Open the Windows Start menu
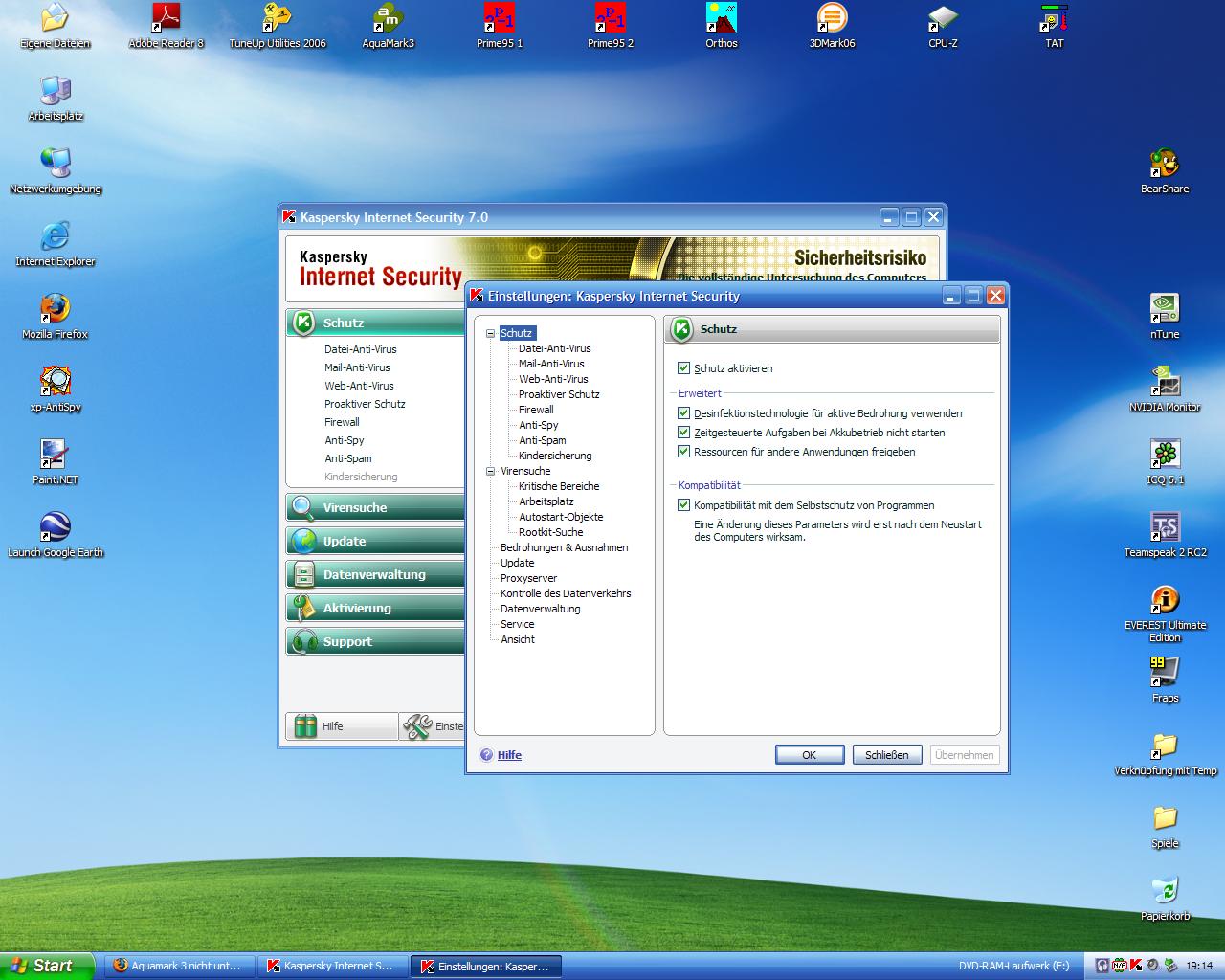Viewport: 1225px width, 980px height. (x=47, y=966)
